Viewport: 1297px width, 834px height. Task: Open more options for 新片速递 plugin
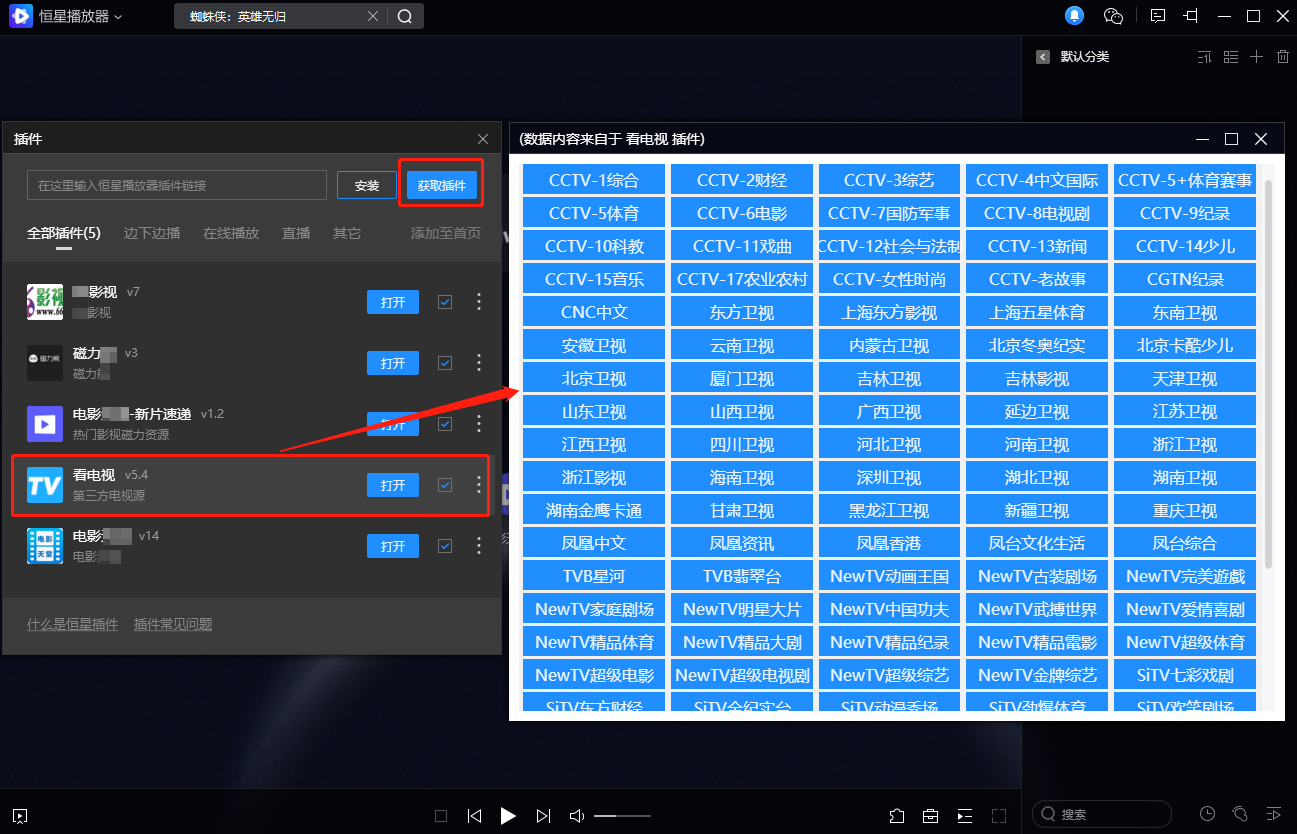(x=479, y=424)
